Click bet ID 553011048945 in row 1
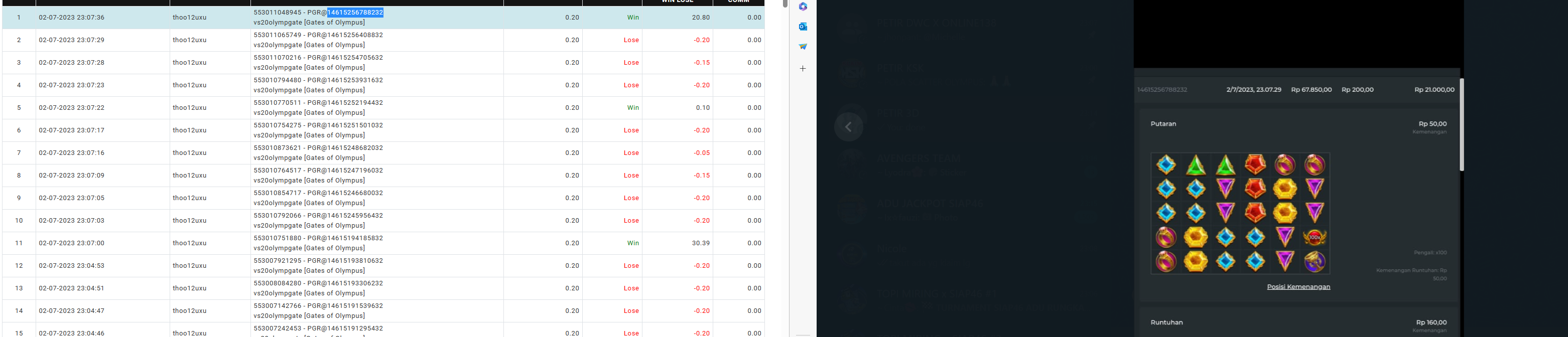Viewport: 1568px width, 337px height. (278, 12)
